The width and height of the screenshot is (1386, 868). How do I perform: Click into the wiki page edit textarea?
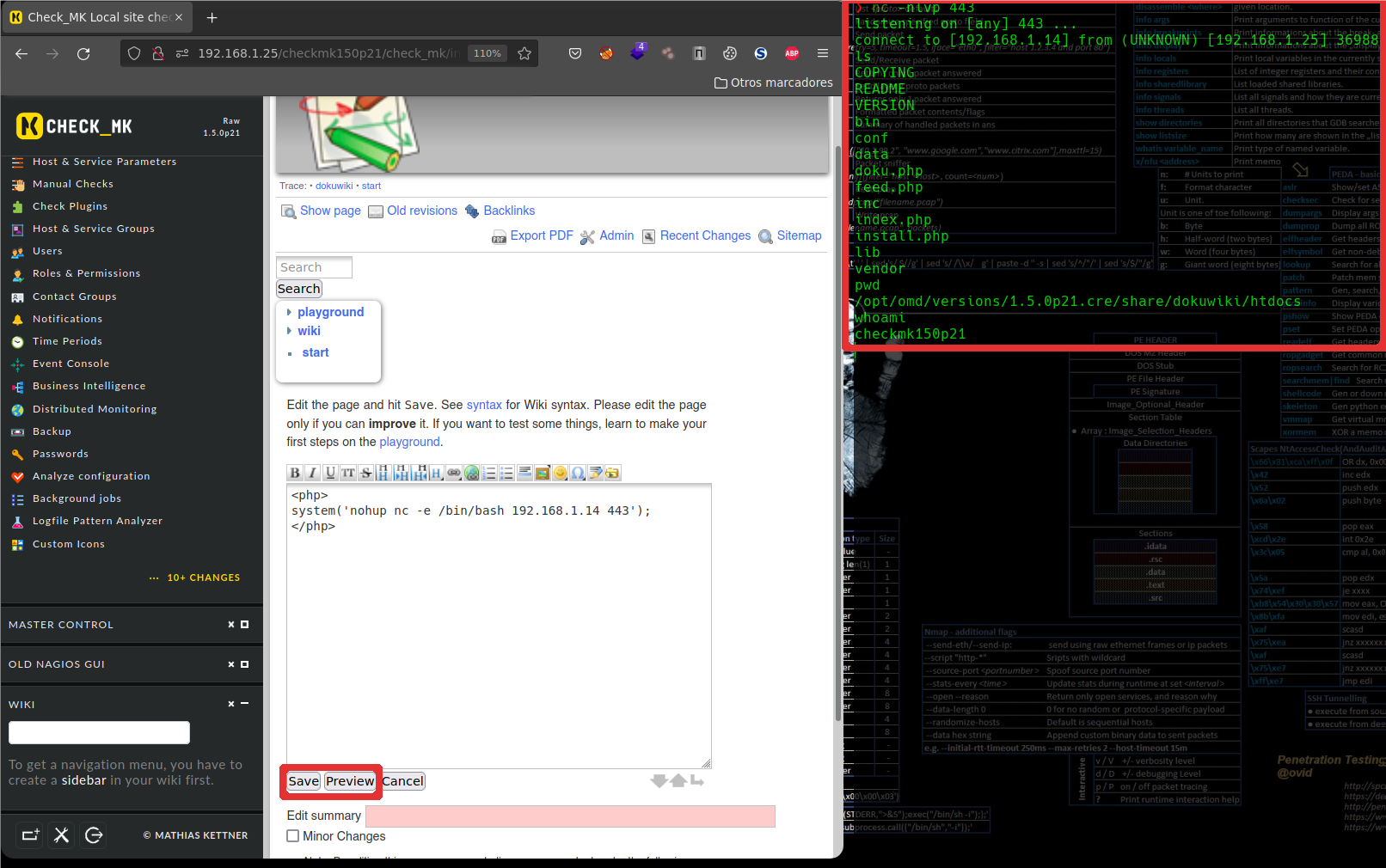(499, 626)
